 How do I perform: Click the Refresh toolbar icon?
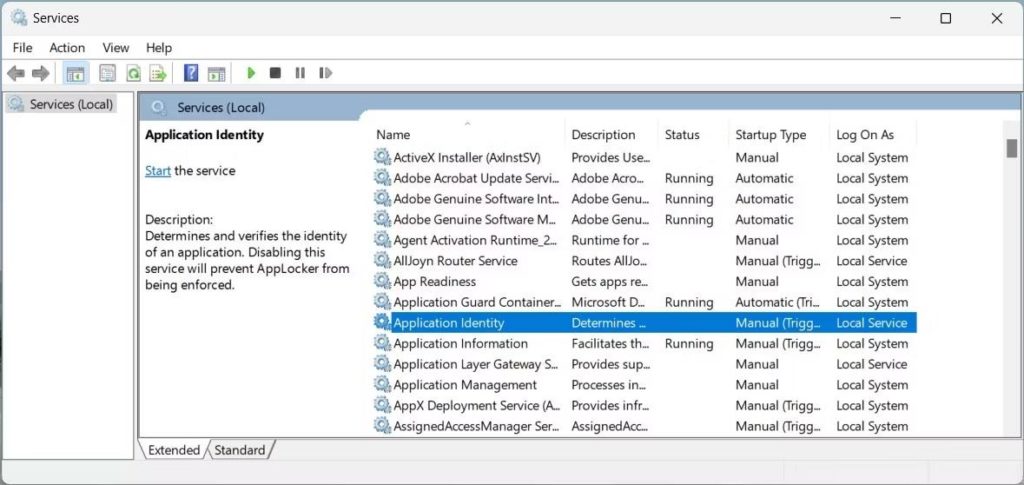coord(132,73)
